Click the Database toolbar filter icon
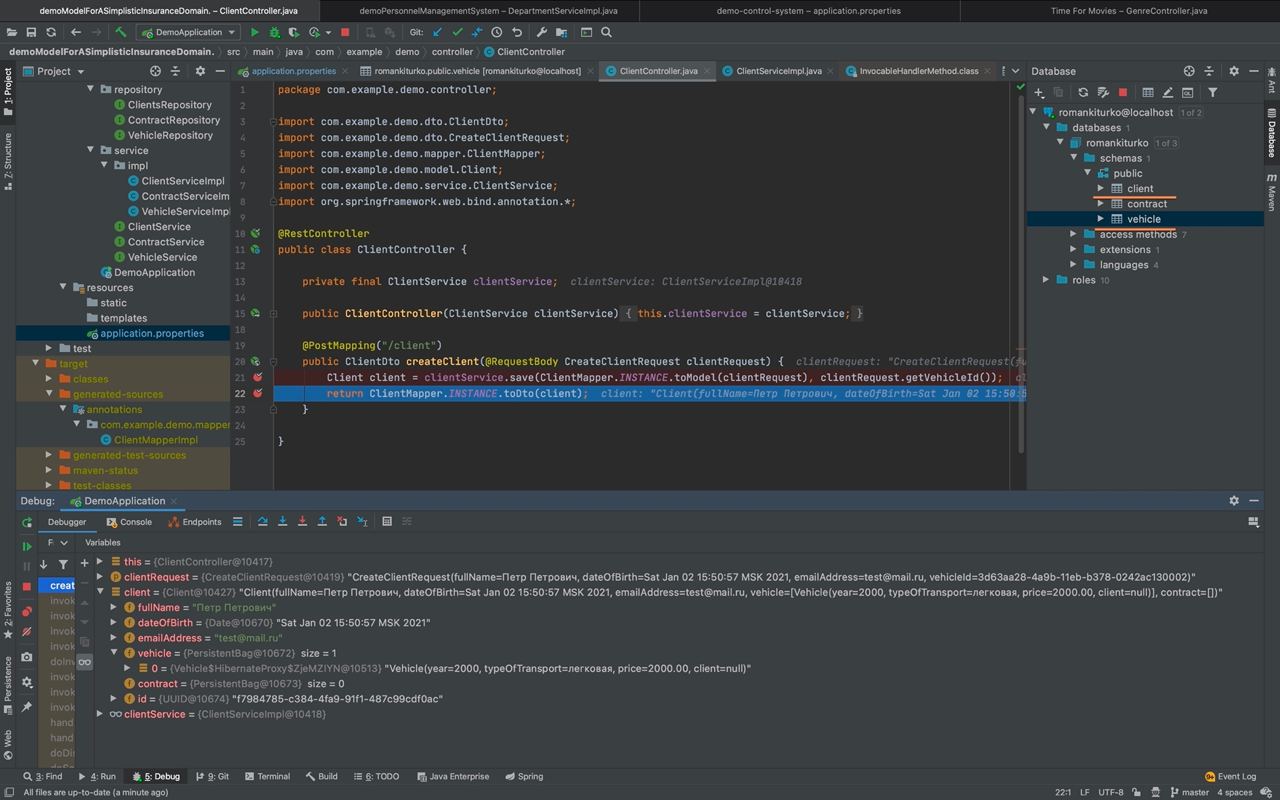This screenshot has width=1280, height=800. (x=1213, y=92)
